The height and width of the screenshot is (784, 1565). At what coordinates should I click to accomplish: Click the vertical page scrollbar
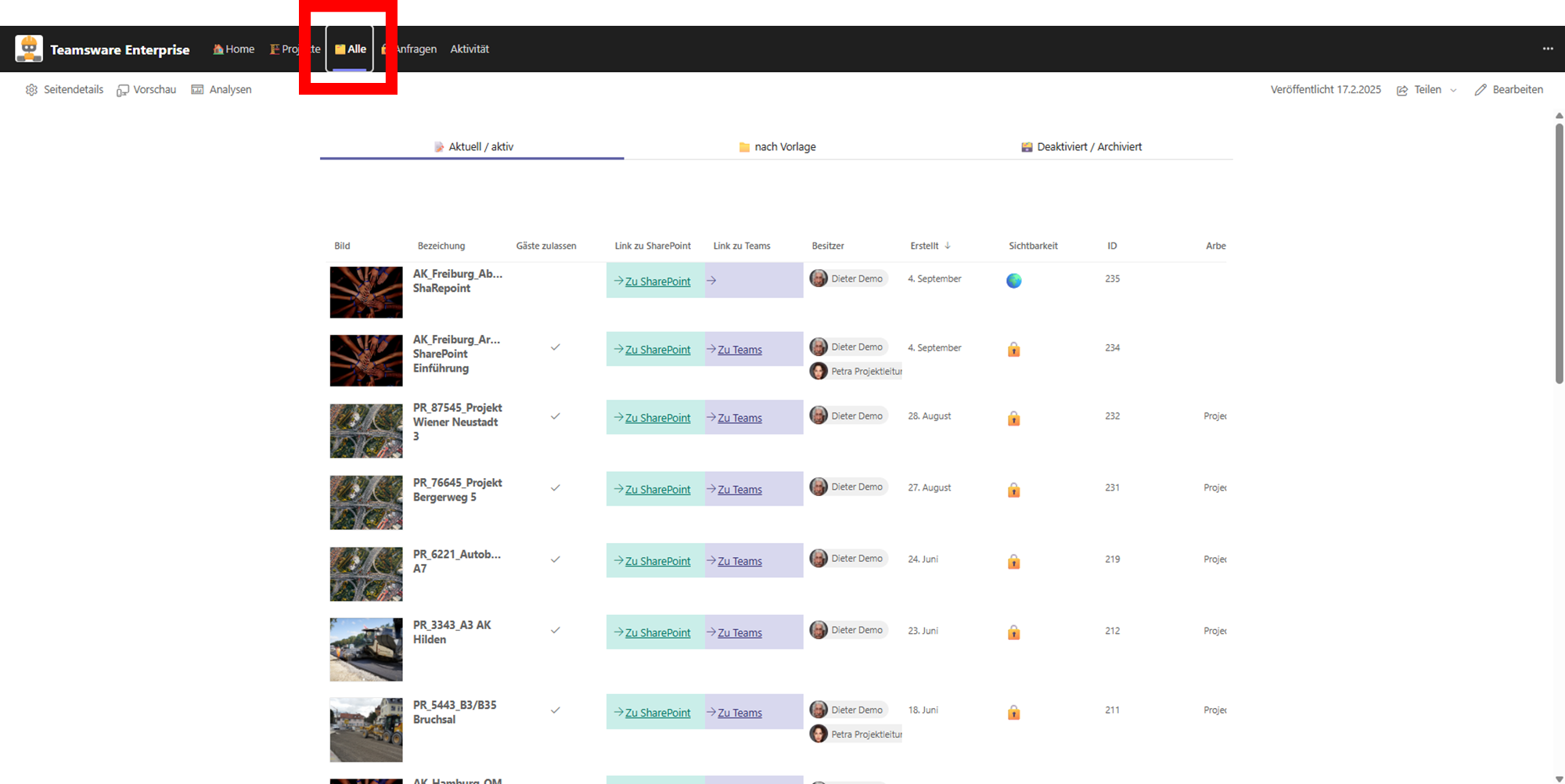(x=1559, y=250)
